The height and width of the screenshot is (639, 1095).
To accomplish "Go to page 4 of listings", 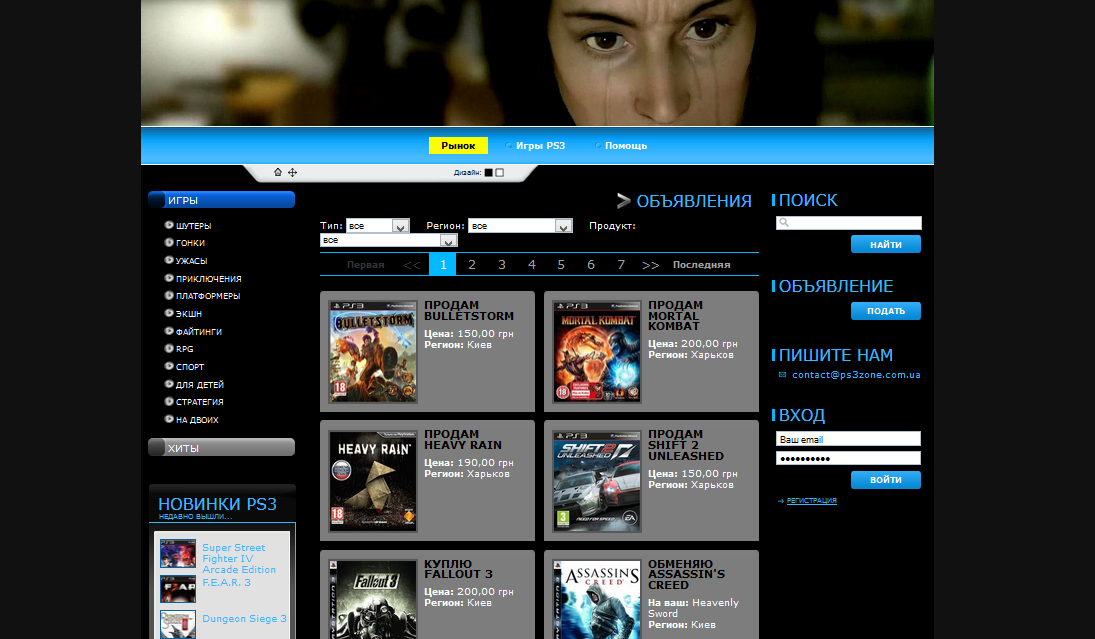I will pyautogui.click(x=531, y=265).
